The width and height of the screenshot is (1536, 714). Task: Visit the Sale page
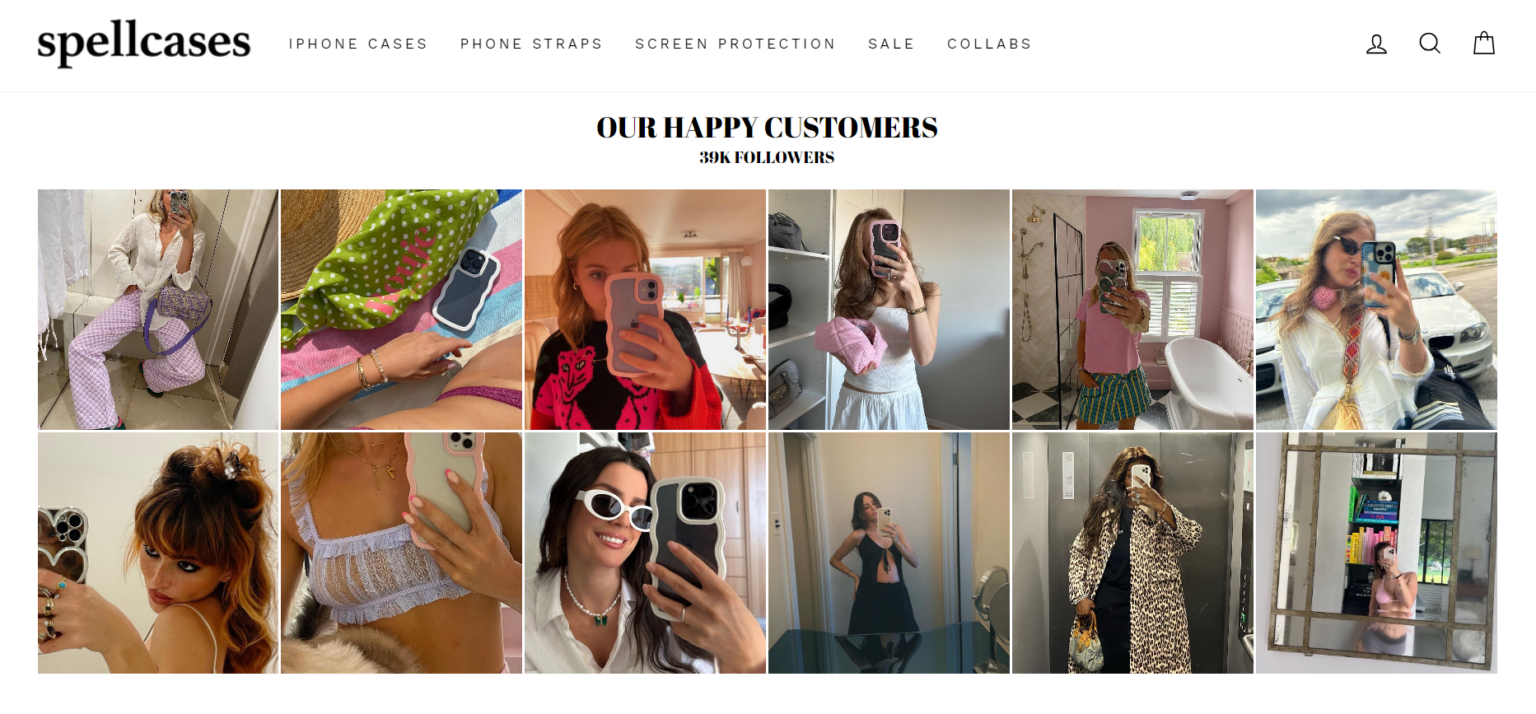[x=892, y=44]
